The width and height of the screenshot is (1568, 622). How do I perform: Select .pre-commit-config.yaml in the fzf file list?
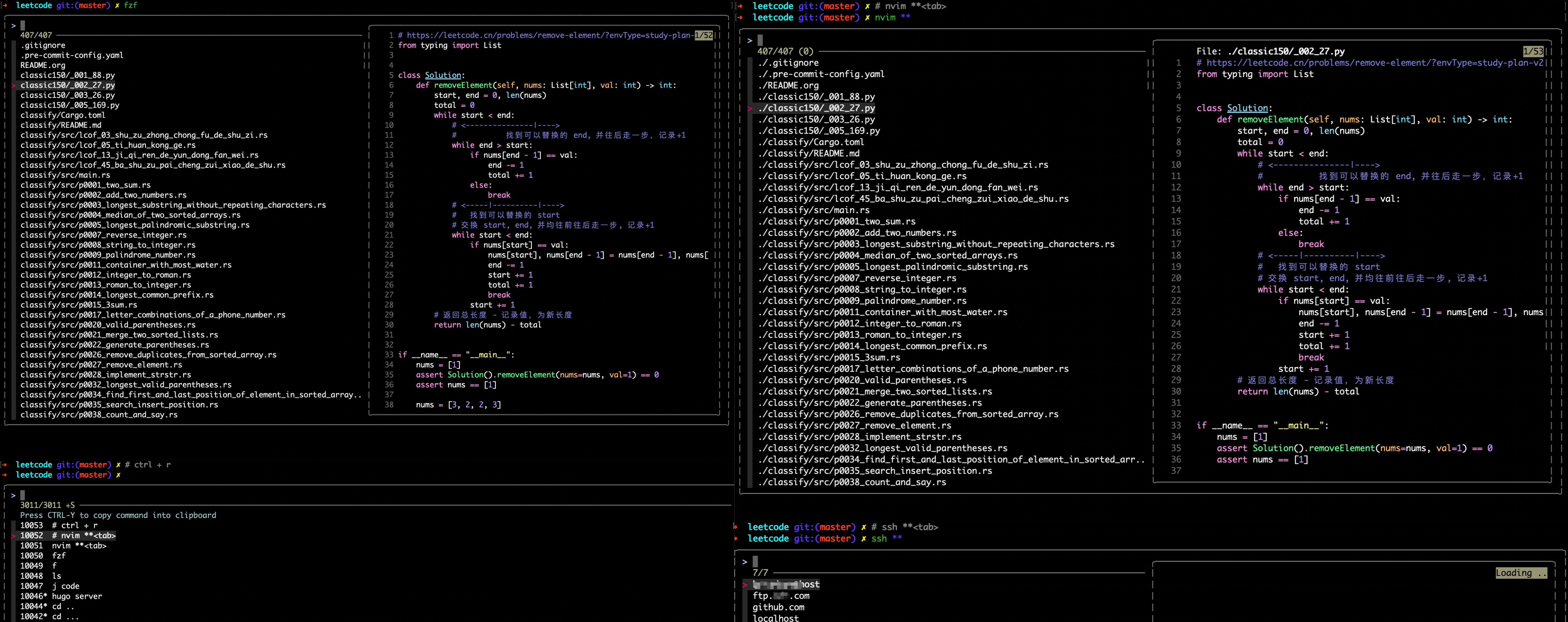pyautogui.click(x=72, y=55)
